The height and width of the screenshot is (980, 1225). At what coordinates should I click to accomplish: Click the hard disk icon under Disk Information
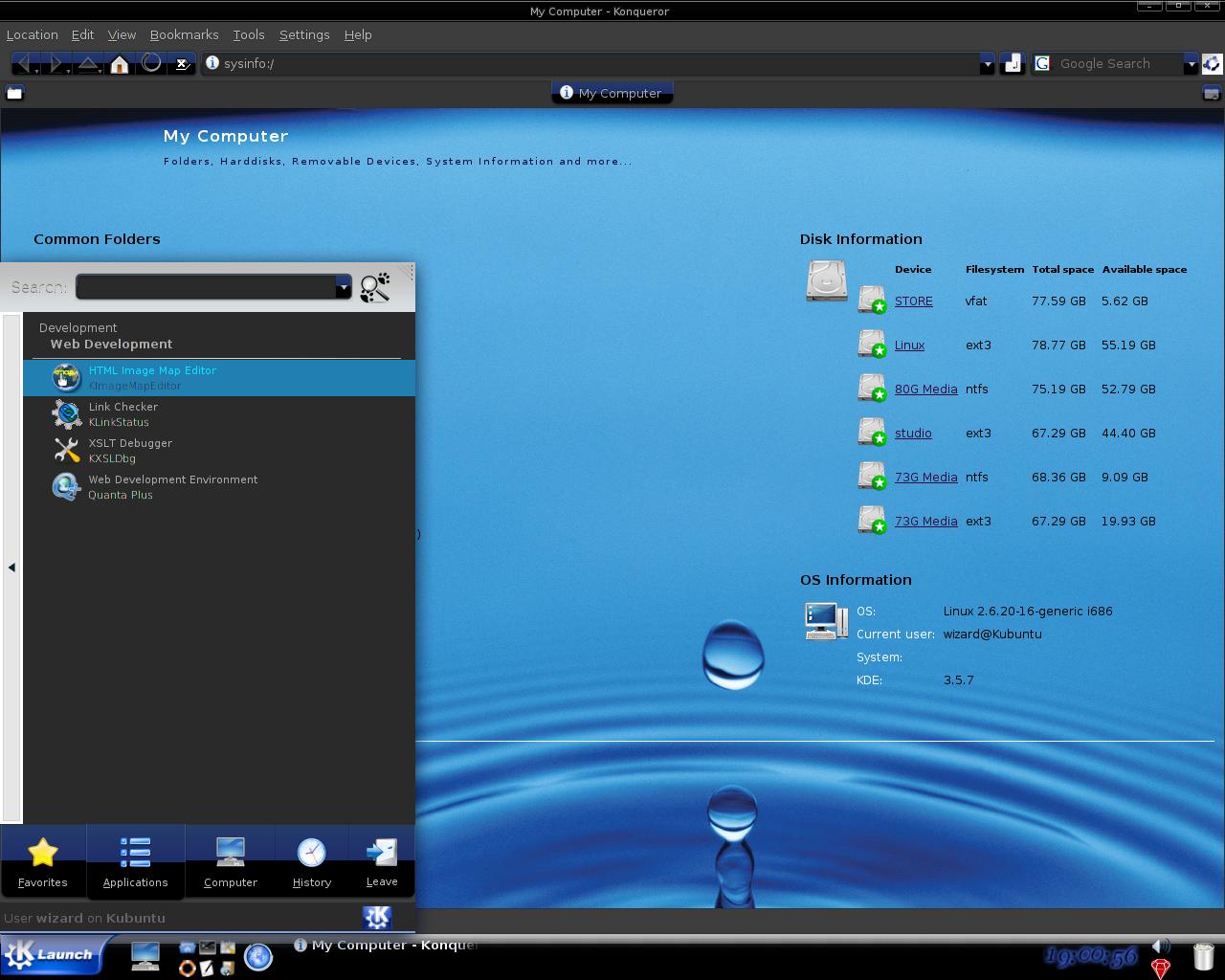tap(826, 280)
